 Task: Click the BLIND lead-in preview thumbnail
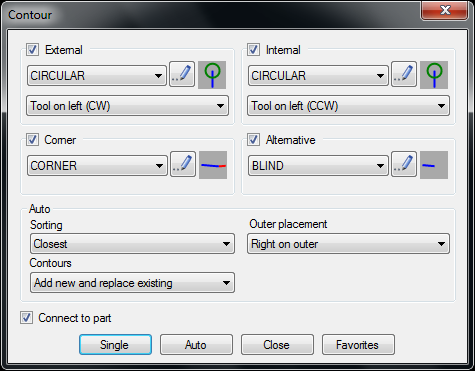tap(434, 165)
